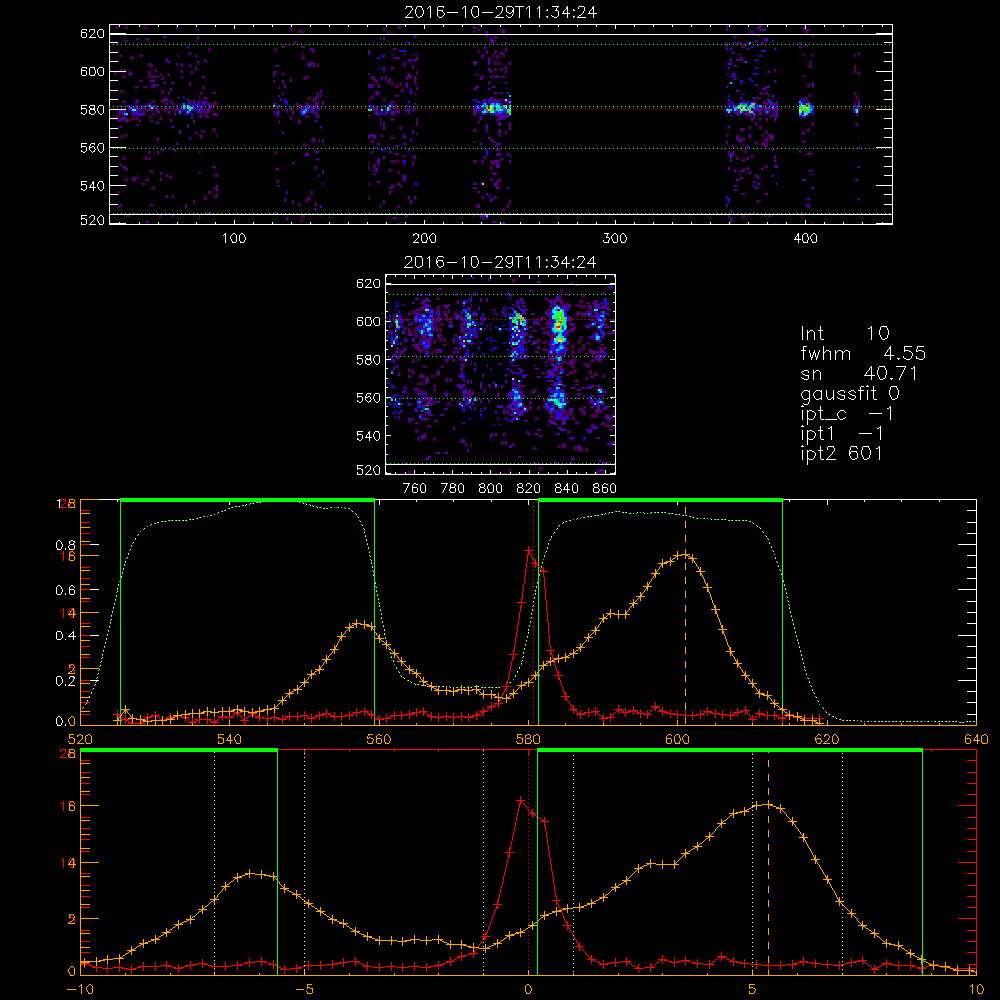Click x-axis label 800 on middle image
The image size is (1000, 1000).
[490, 489]
